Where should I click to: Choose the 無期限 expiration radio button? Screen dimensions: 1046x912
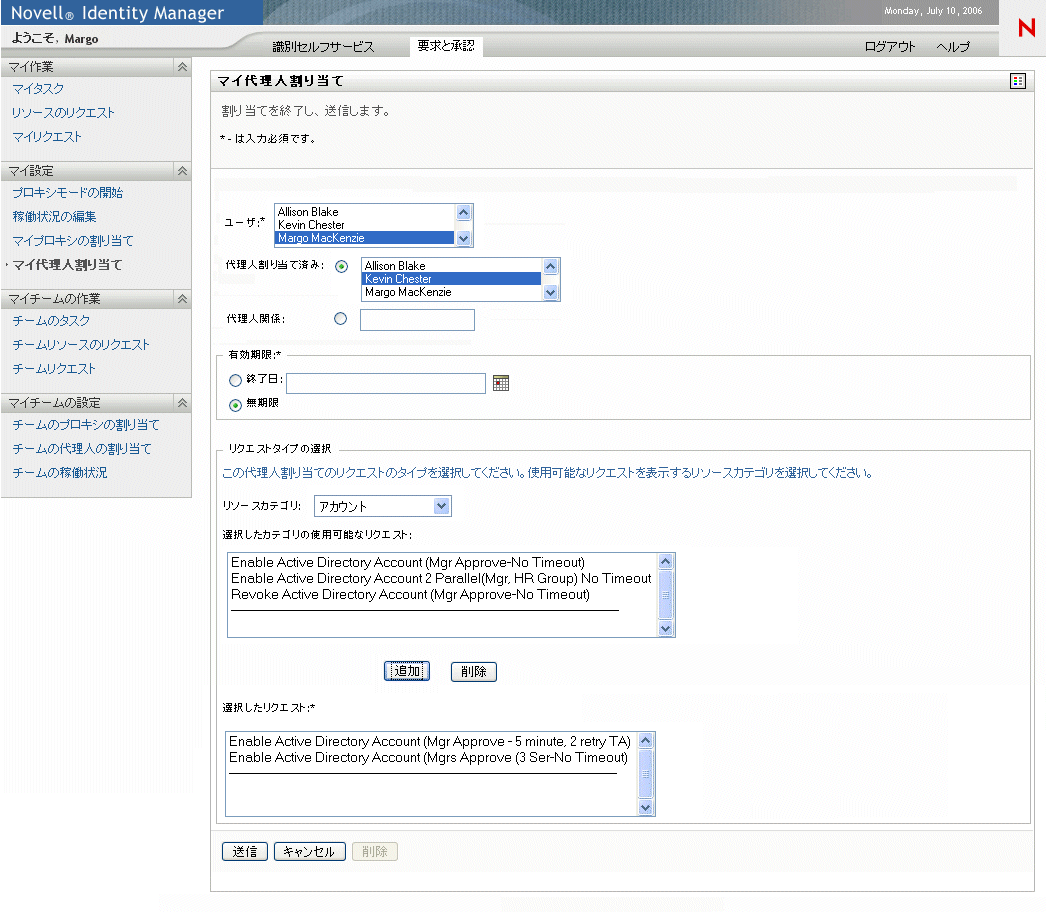tap(235, 405)
